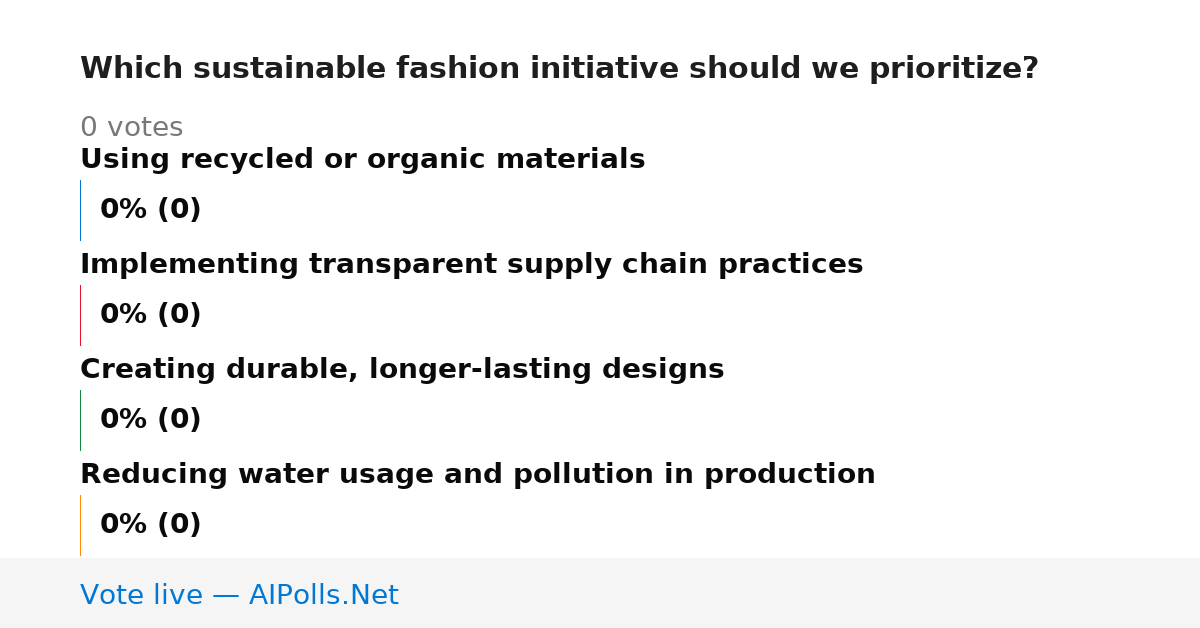Click the 0% (0) result under recycled materials
The image size is (1200, 628).
click(x=150, y=210)
